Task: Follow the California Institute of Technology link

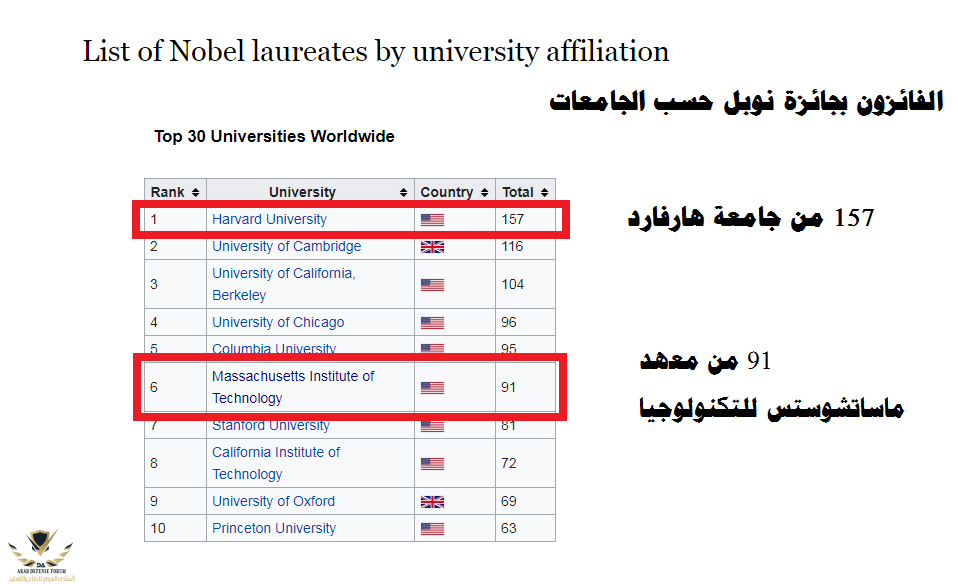Action: (x=276, y=463)
